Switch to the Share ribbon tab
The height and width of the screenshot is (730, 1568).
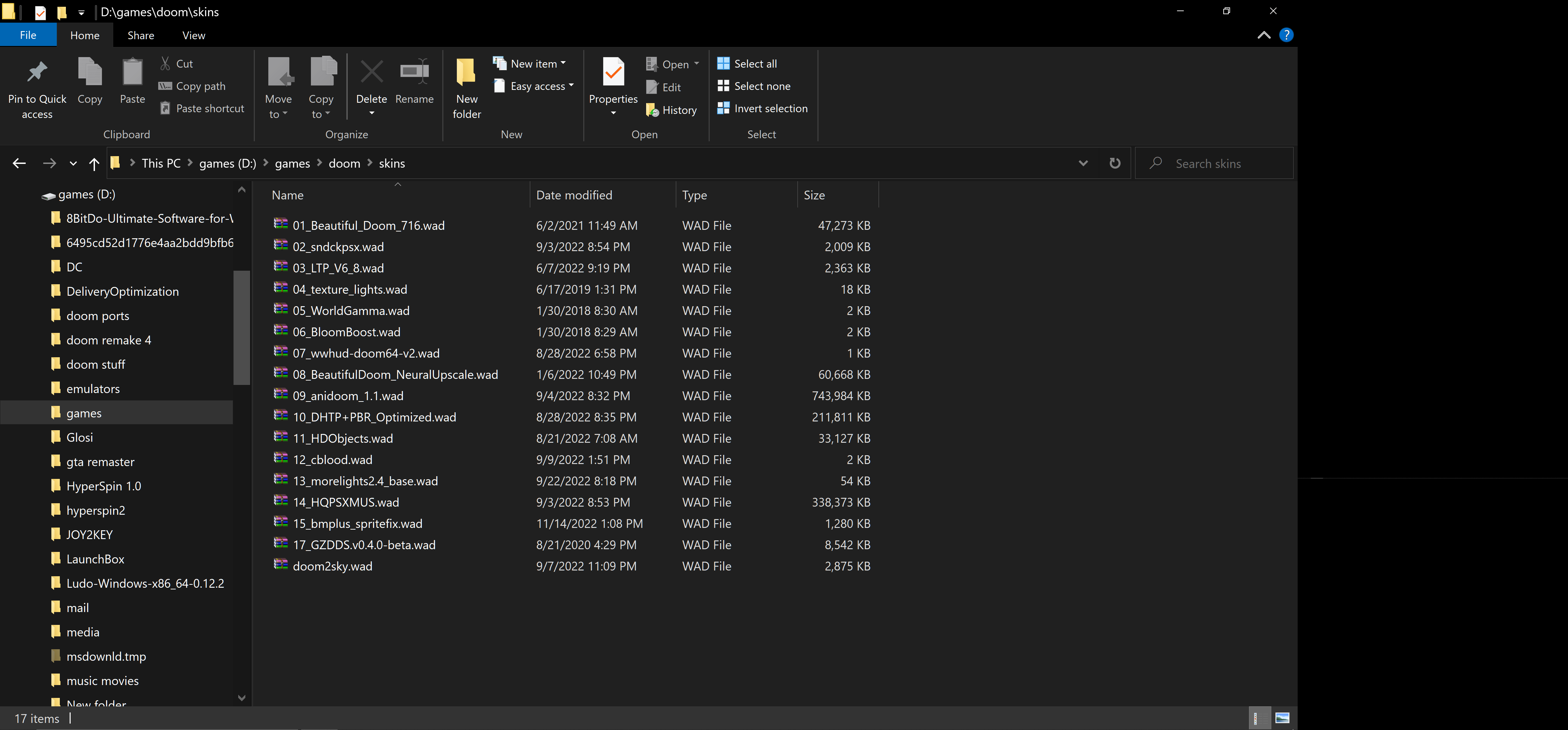click(141, 35)
